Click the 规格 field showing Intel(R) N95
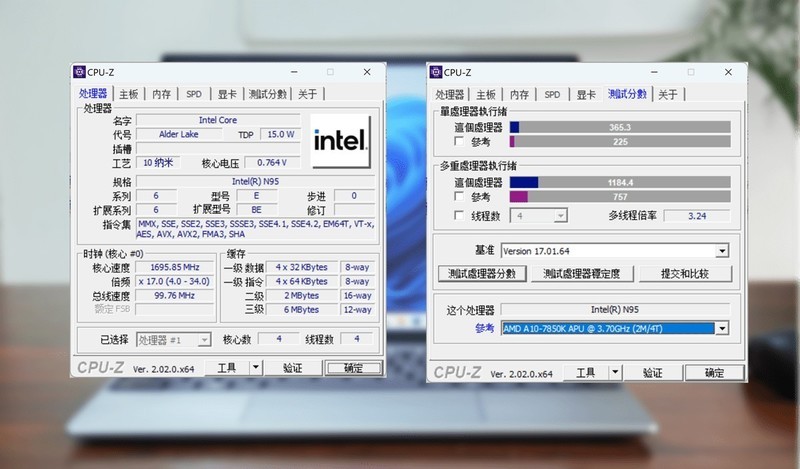Screen dimensions: 800x469 click(x=256, y=181)
